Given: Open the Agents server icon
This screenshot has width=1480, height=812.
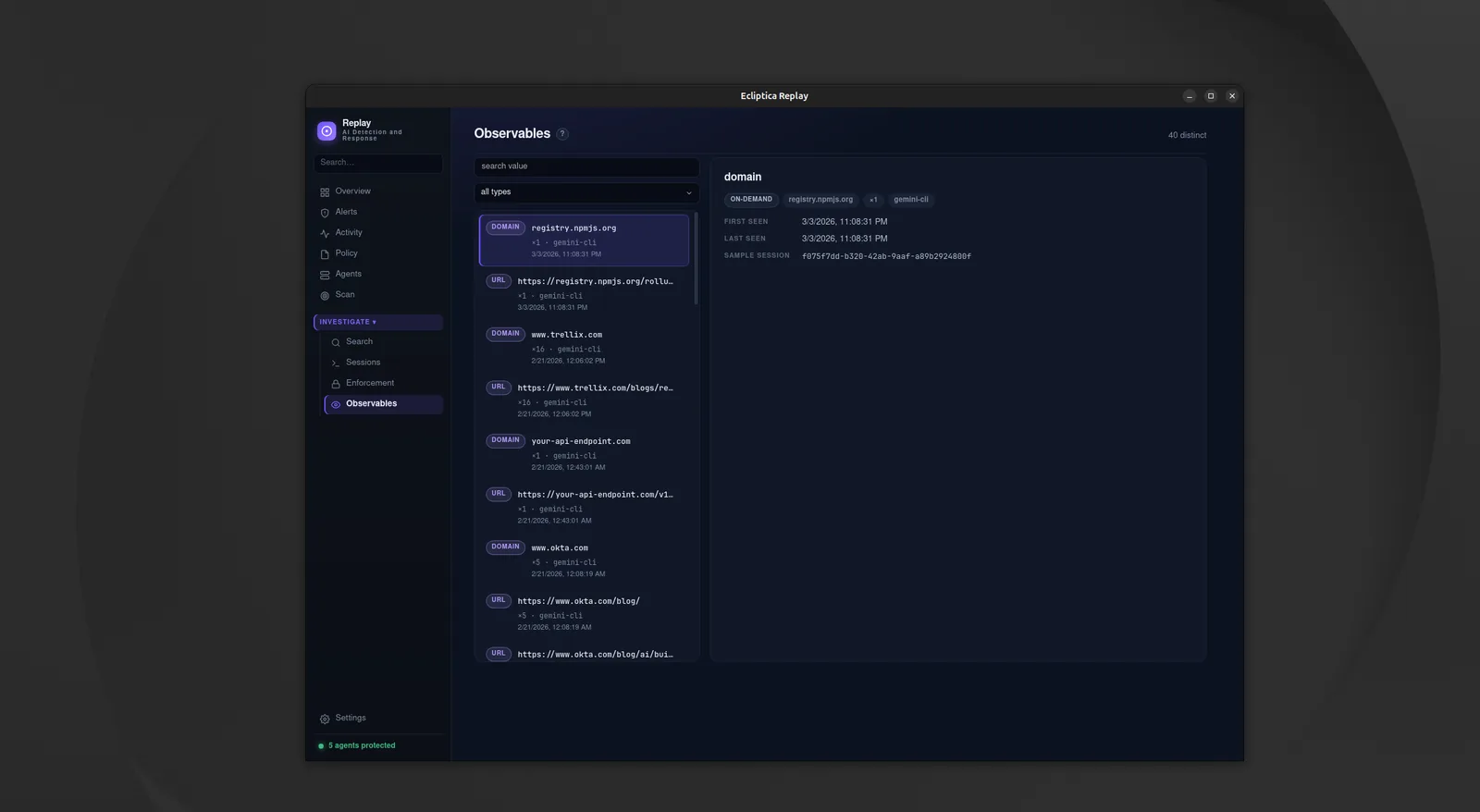Looking at the screenshot, I should coord(325,275).
